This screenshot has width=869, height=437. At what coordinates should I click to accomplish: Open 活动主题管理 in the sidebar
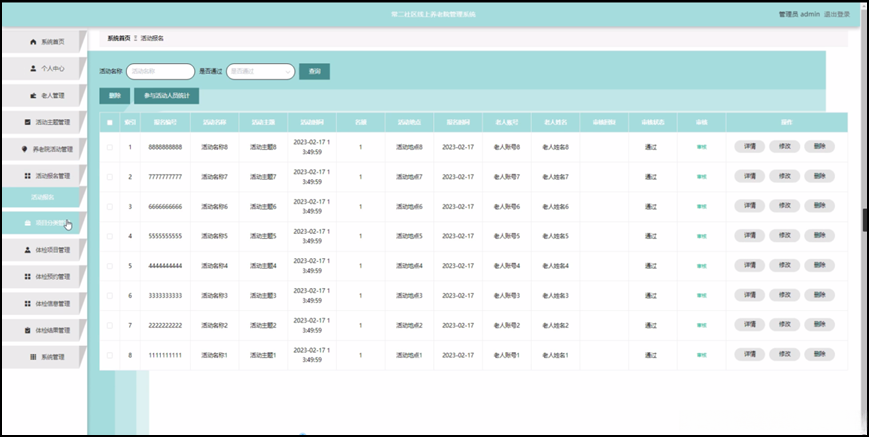[x=44, y=122]
